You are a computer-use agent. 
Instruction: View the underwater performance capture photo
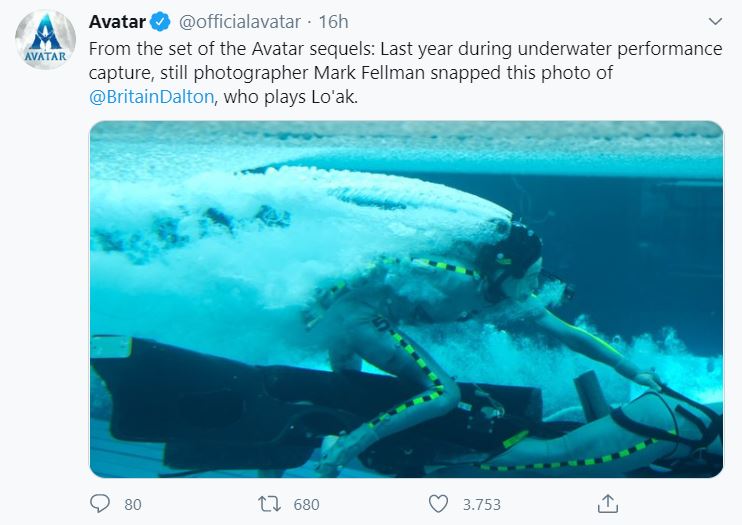[x=406, y=299]
